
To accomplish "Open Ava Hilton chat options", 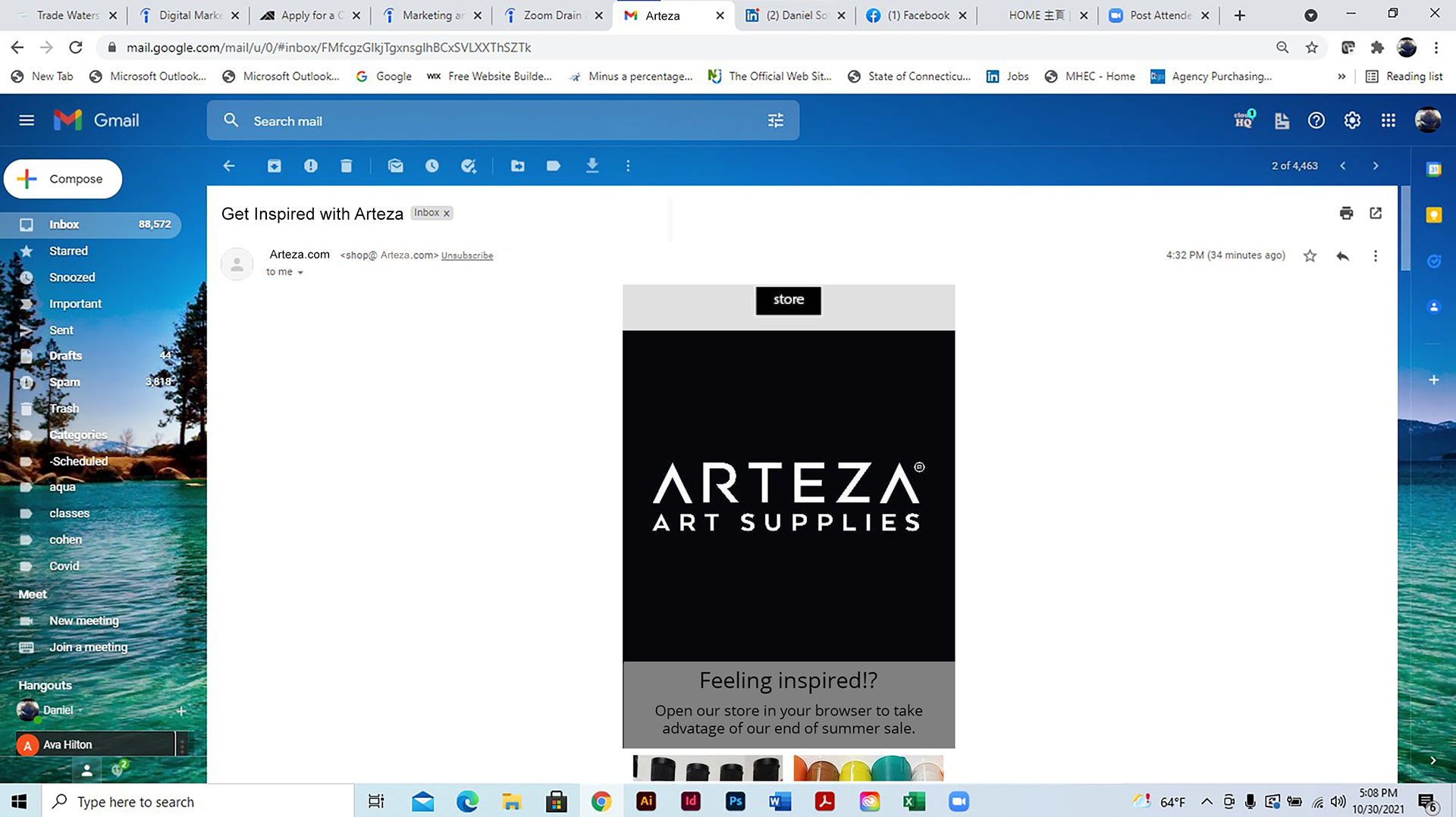I will (182, 745).
